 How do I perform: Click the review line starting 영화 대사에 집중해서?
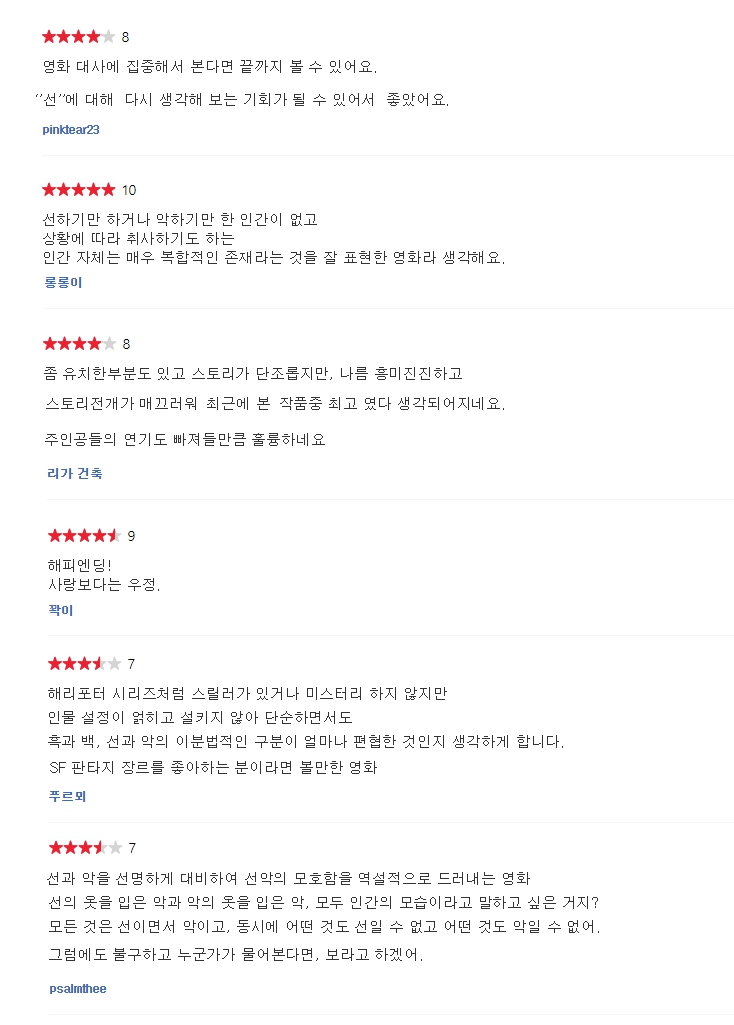pos(210,67)
